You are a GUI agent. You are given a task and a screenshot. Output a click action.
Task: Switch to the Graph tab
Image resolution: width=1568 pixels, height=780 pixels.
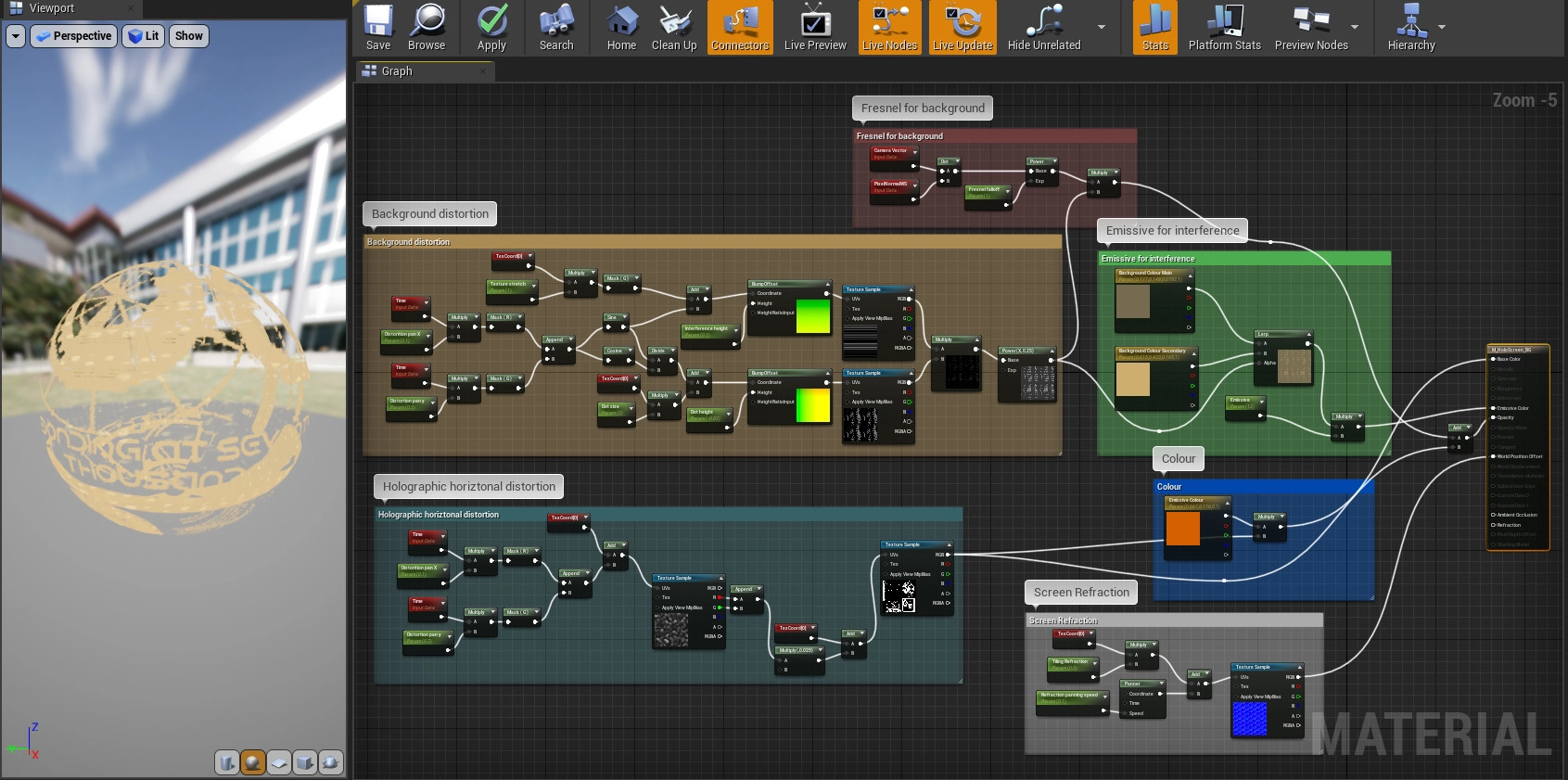point(397,71)
